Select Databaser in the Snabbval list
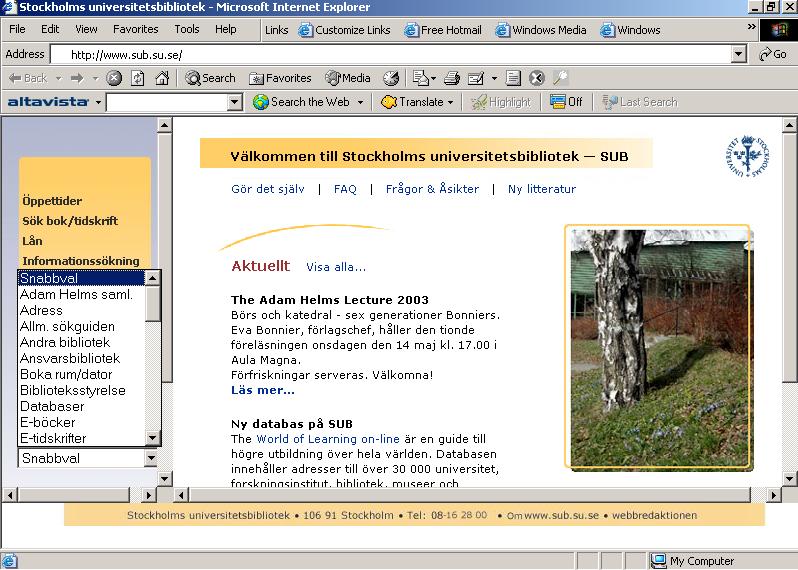 coord(81,406)
